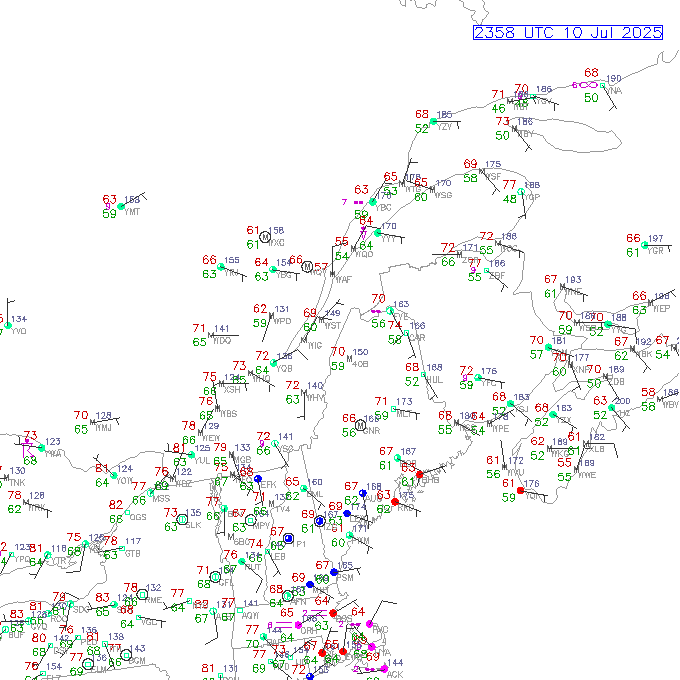Image resolution: width=680 pixels, height=680 pixels.
Task: Click the ELM station label
Action: (x=99, y=669)
